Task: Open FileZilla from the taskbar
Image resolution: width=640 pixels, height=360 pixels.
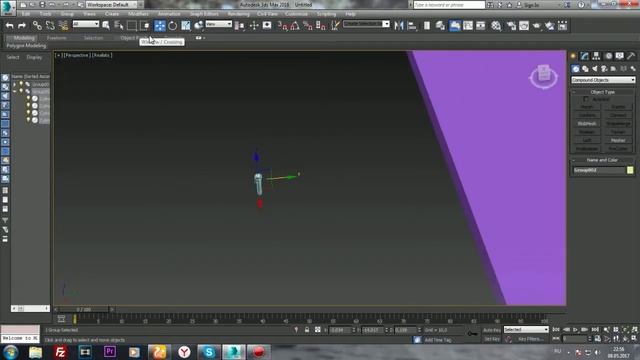Action: (60, 352)
